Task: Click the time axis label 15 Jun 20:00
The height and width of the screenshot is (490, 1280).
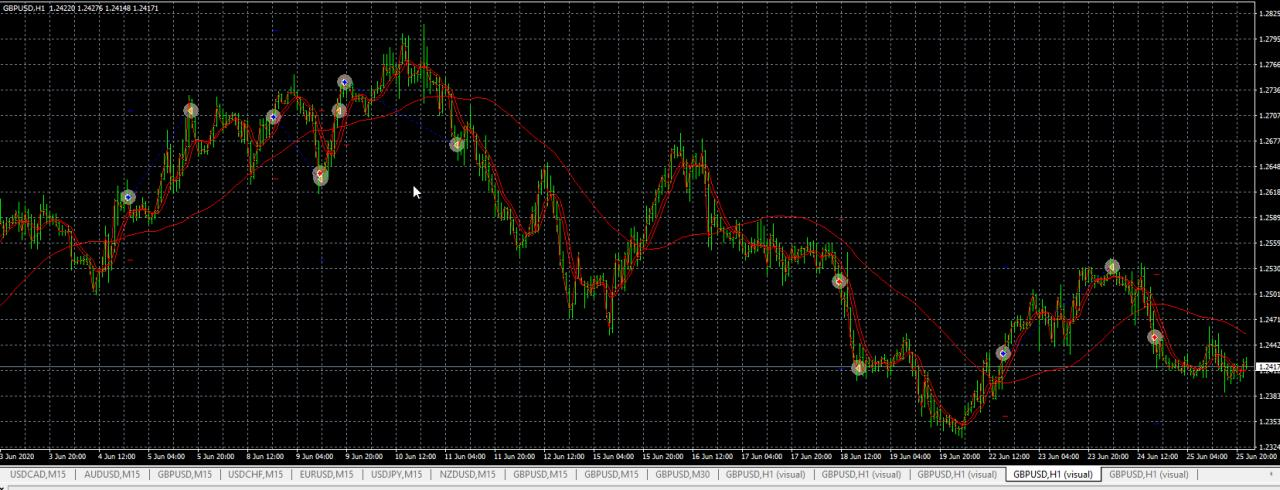Action: pos(664,456)
